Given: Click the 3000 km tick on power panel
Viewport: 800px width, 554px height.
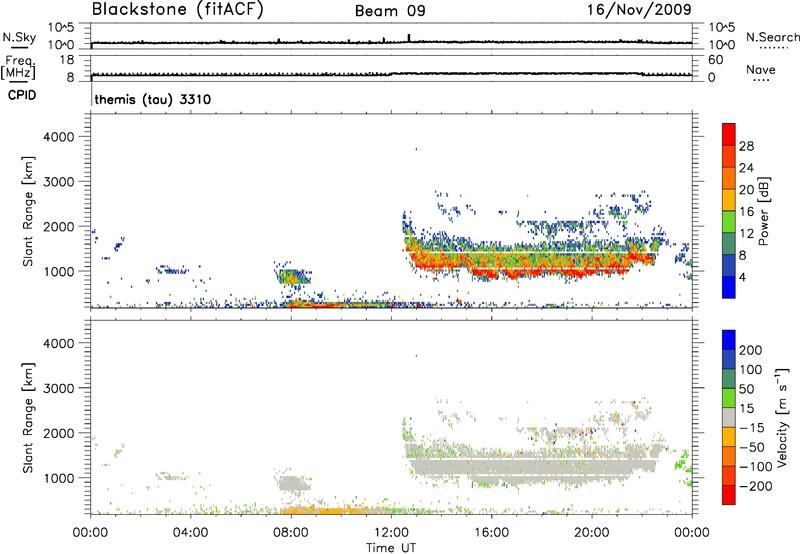Looking at the screenshot, I should click(x=59, y=182).
